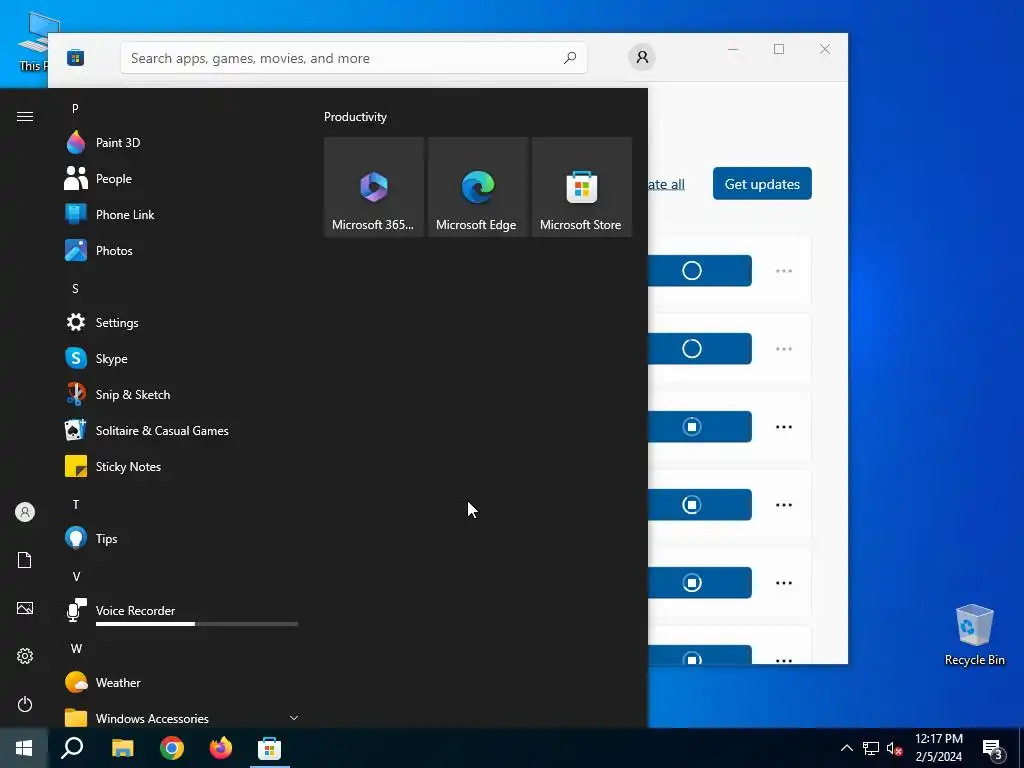This screenshot has width=1024, height=768.
Task: Open more options for fifth update row
Action: [x=784, y=583]
